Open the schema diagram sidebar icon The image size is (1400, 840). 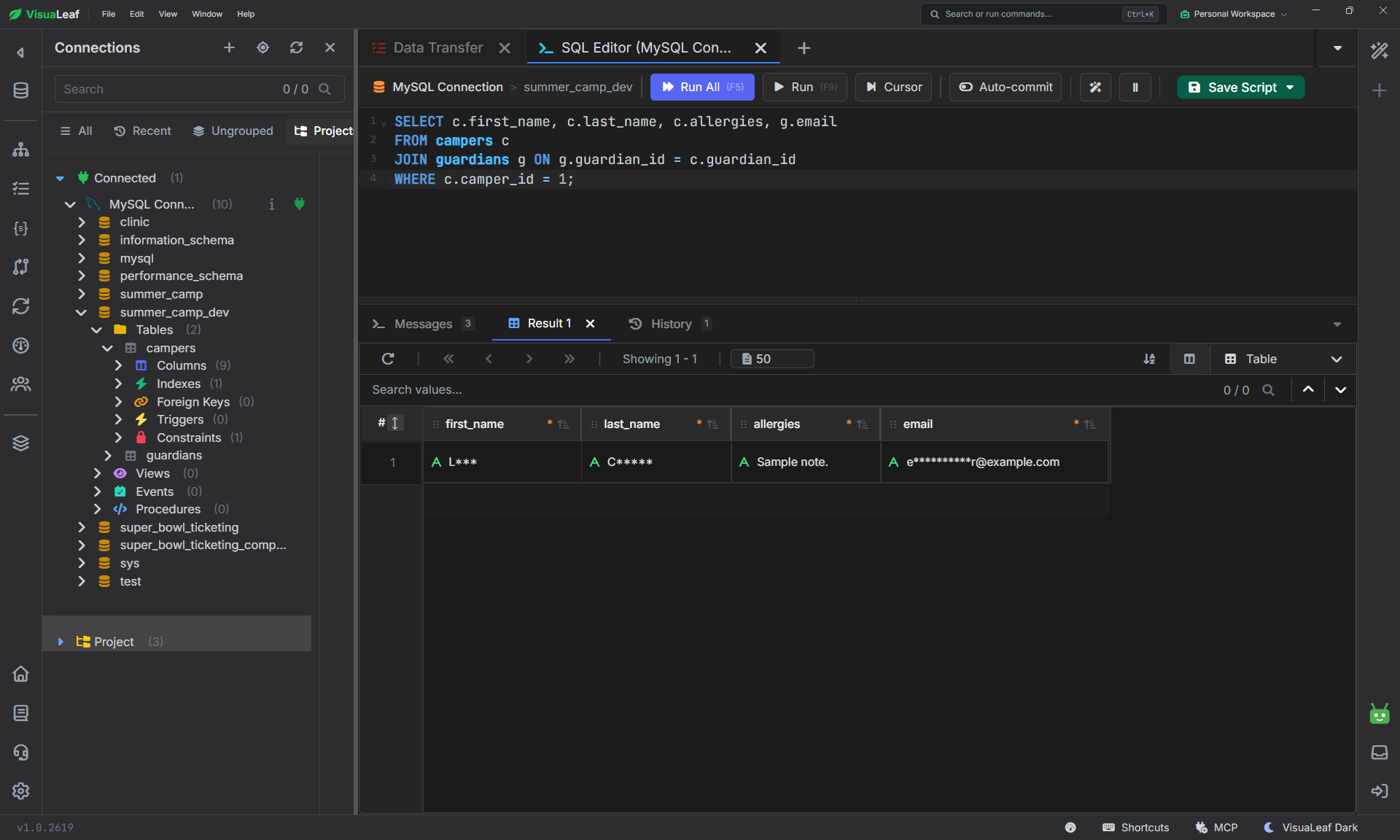20,149
